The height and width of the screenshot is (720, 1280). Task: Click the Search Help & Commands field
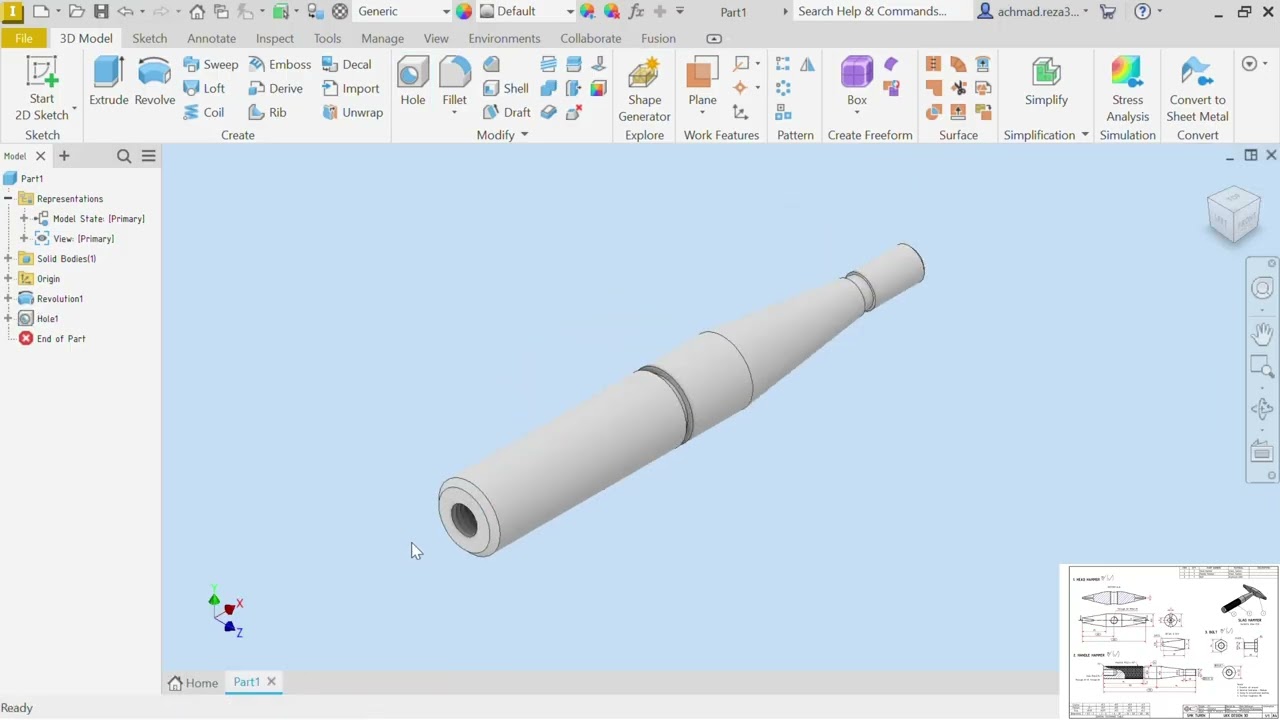882,11
